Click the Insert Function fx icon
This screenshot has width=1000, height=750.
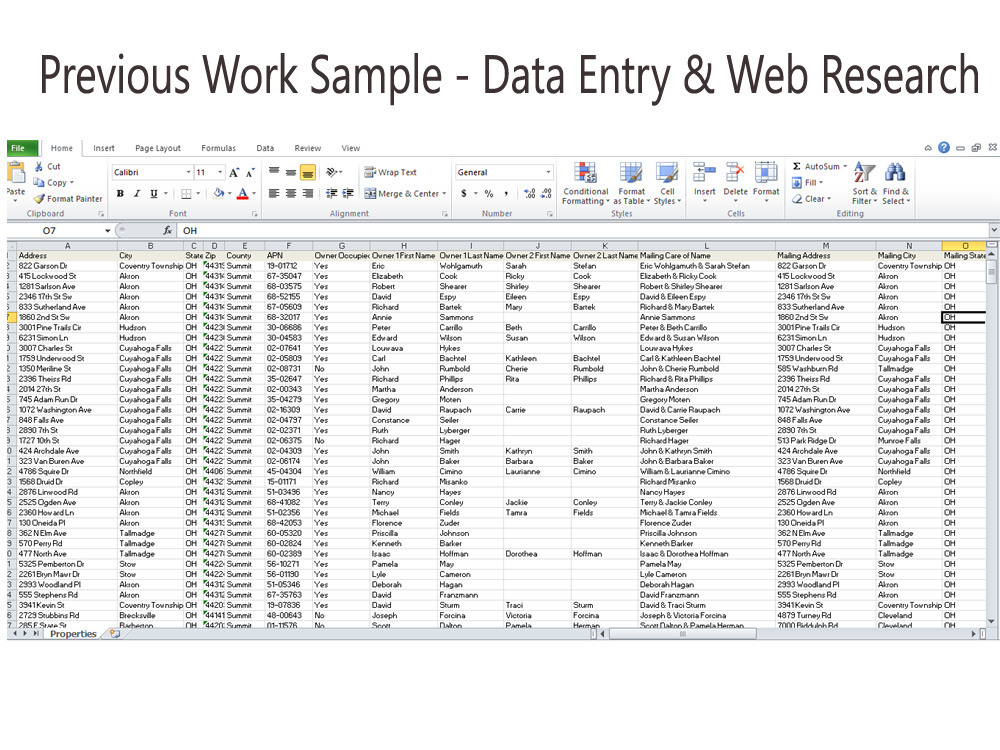[167, 230]
